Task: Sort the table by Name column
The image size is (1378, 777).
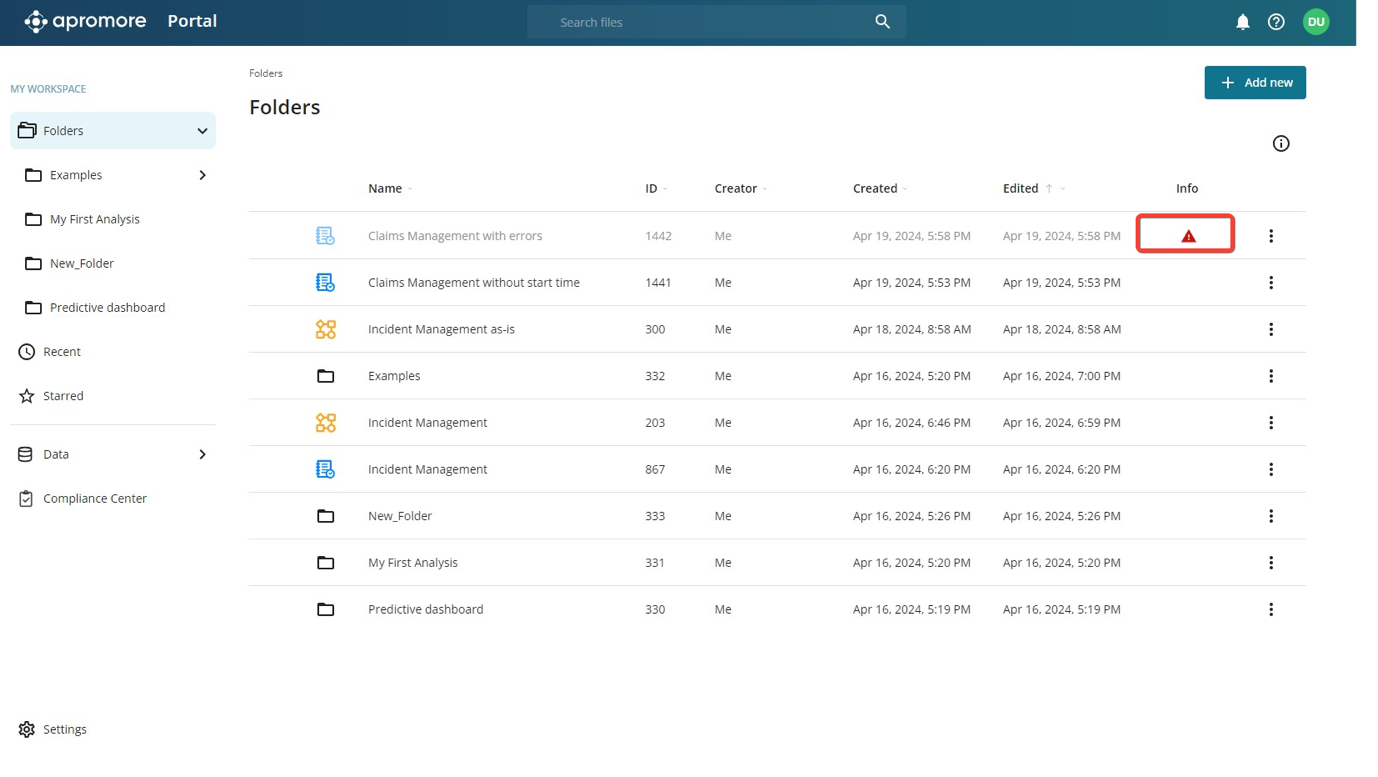Action: click(x=385, y=188)
